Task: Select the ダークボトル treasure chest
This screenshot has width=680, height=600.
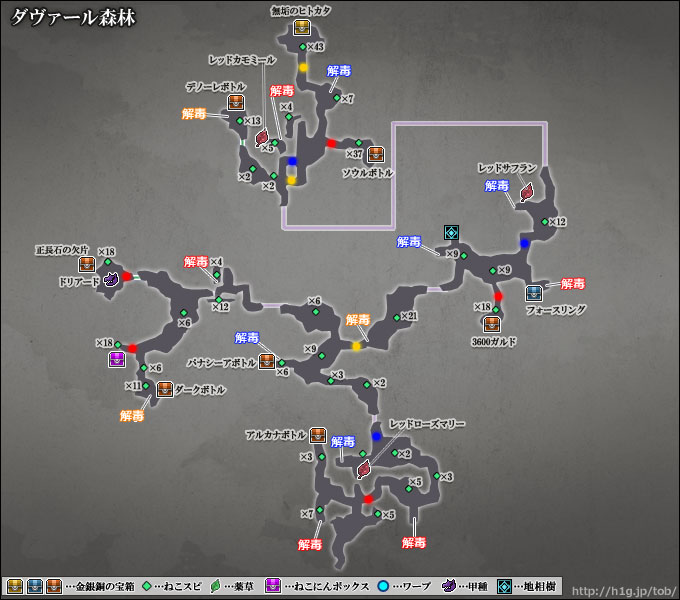Action: 164,389
